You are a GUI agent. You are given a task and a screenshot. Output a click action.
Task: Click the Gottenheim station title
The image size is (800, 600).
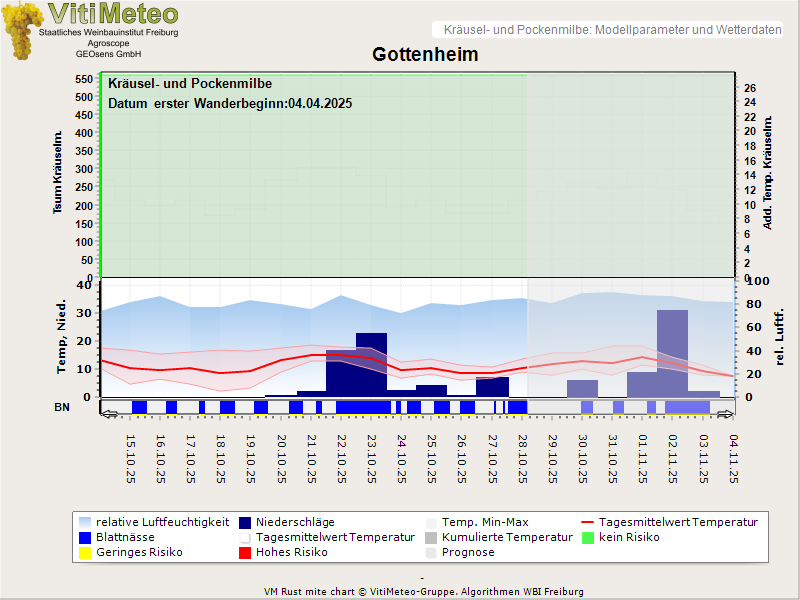(x=425, y=54)
